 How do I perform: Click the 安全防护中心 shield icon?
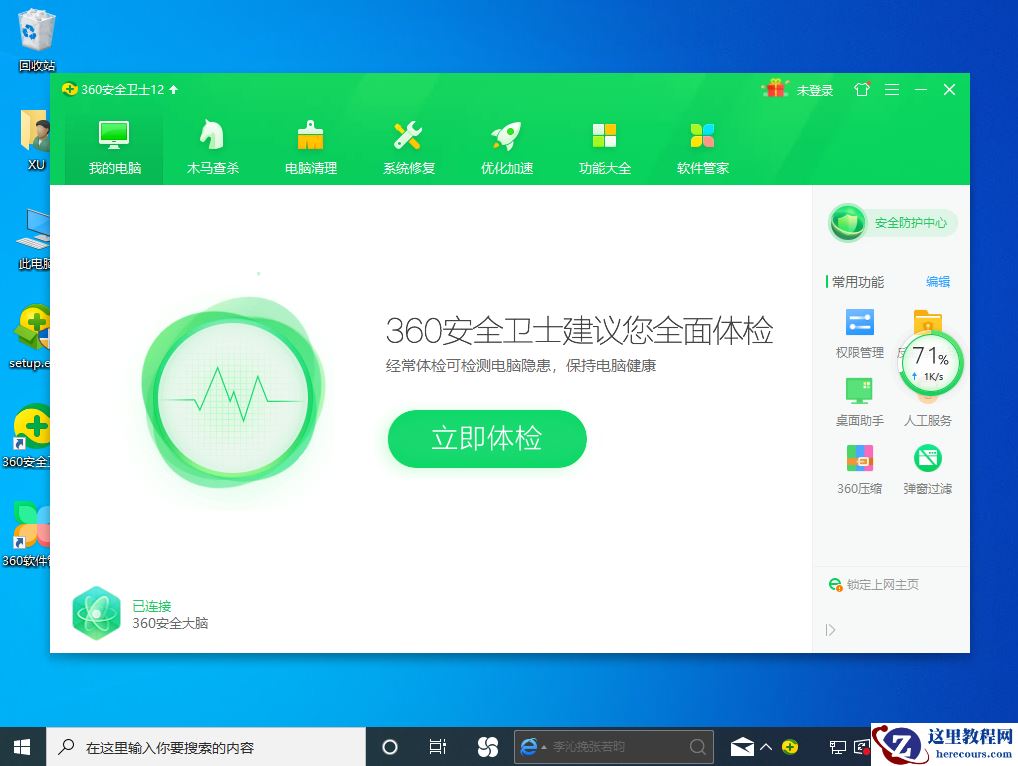(x=847, y=223)
